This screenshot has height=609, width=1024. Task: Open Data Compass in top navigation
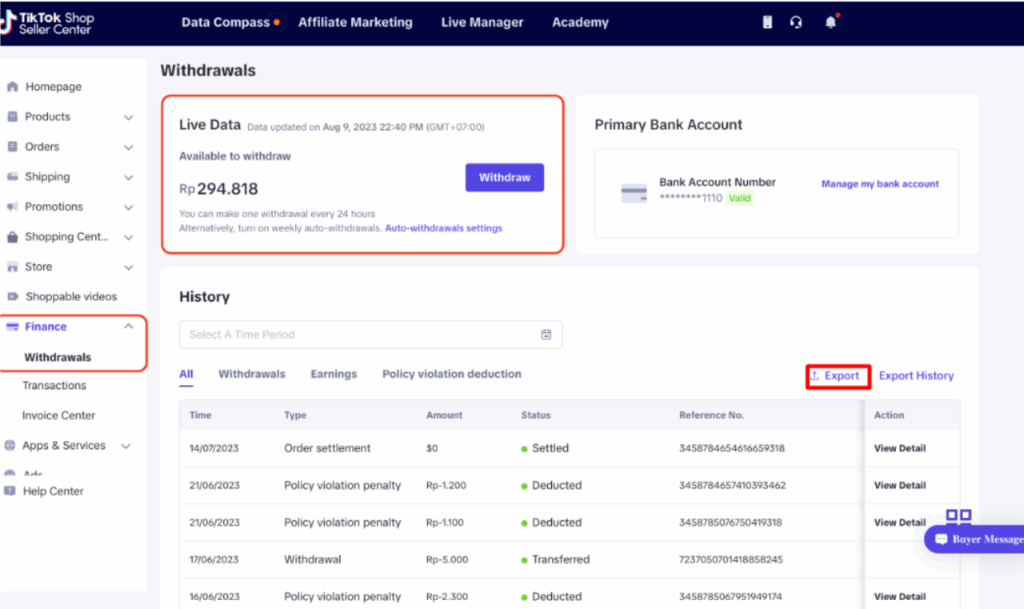(x=226, y=22)
